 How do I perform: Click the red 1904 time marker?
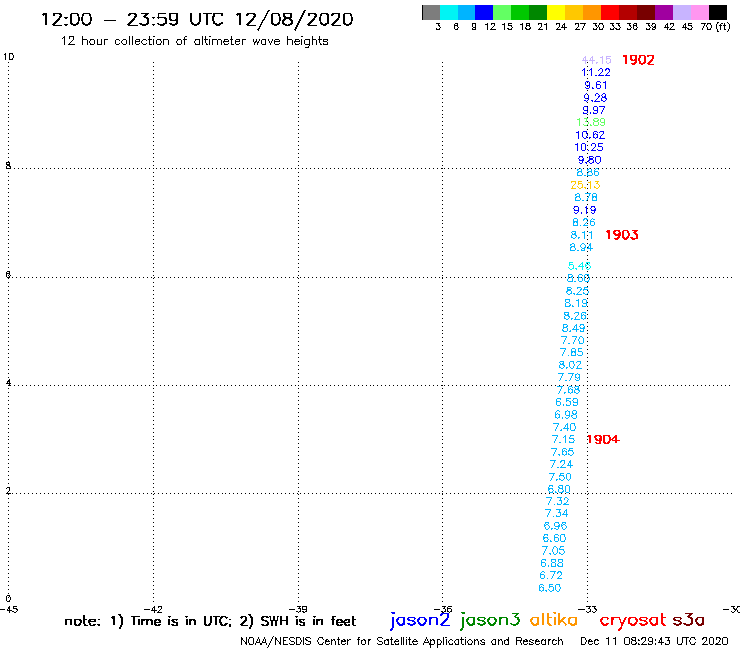click(603, 439)
